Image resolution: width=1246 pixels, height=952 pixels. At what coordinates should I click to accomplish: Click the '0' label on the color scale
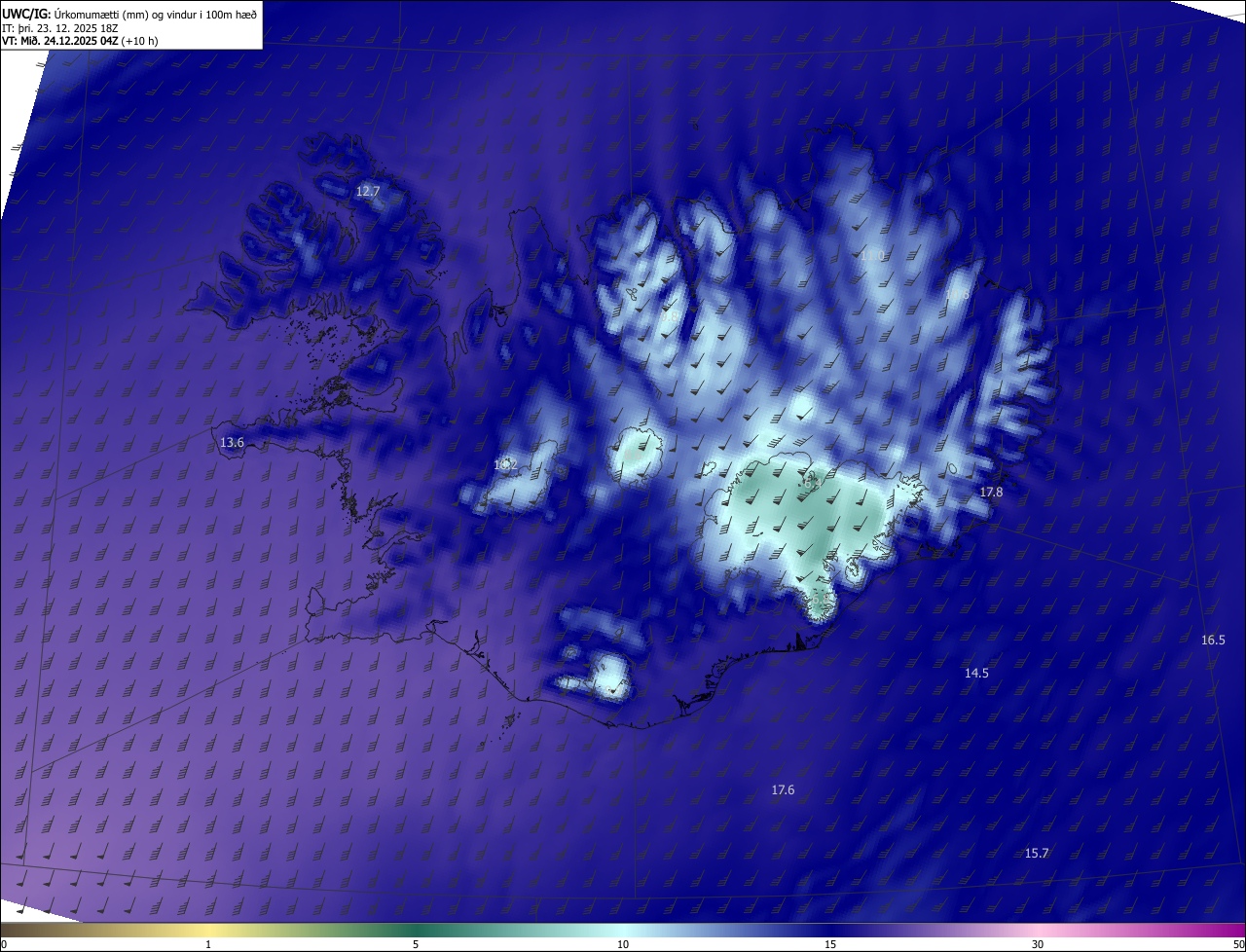pyautogui.click(x=4, y=944)
